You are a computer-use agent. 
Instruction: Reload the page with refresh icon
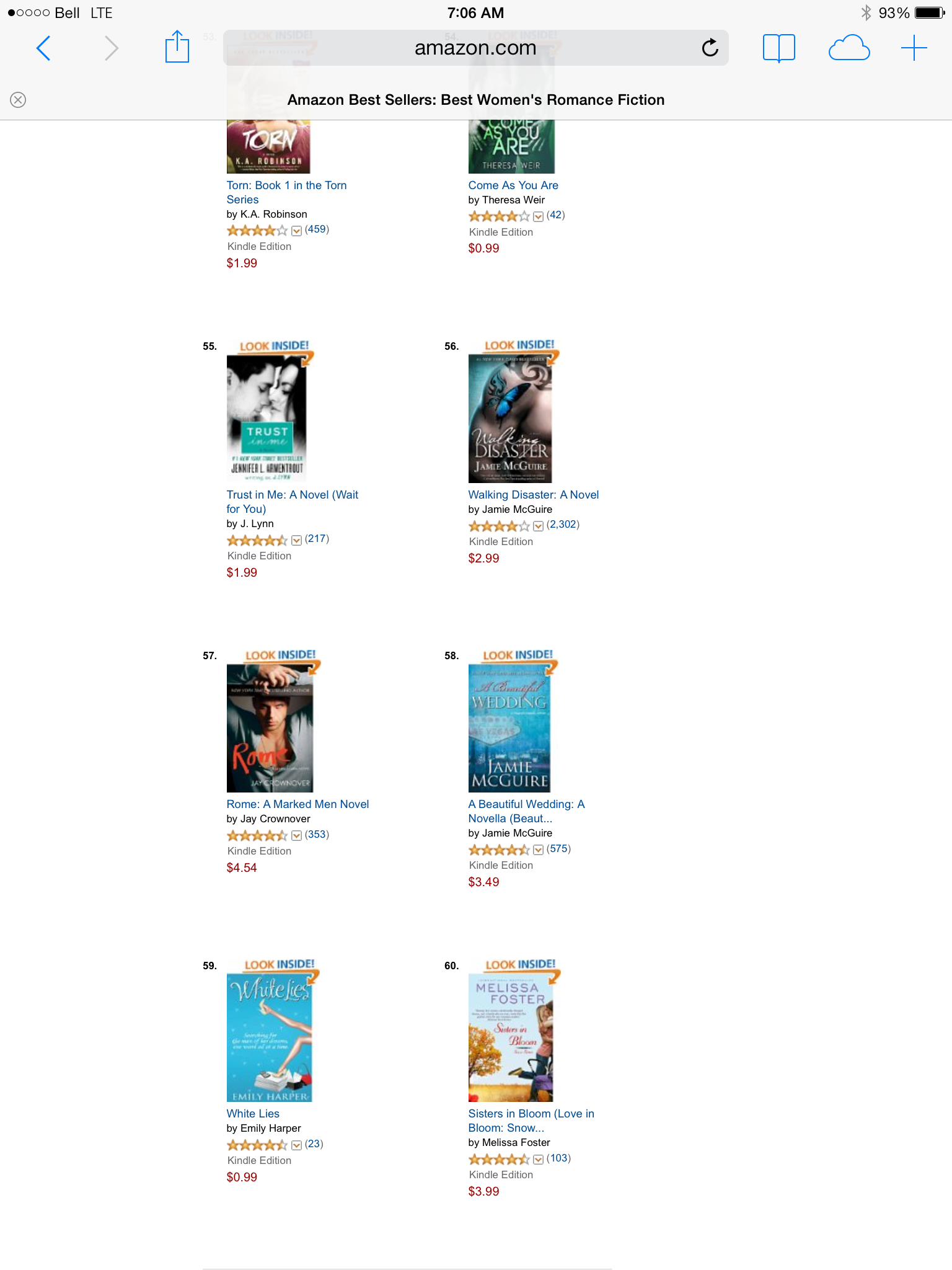(710, 47)
